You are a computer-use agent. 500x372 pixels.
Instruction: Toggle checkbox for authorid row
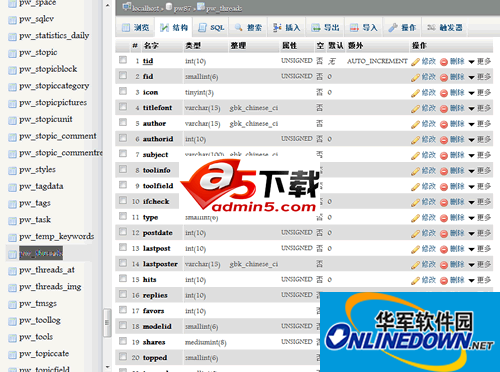[x=123, y=138]
